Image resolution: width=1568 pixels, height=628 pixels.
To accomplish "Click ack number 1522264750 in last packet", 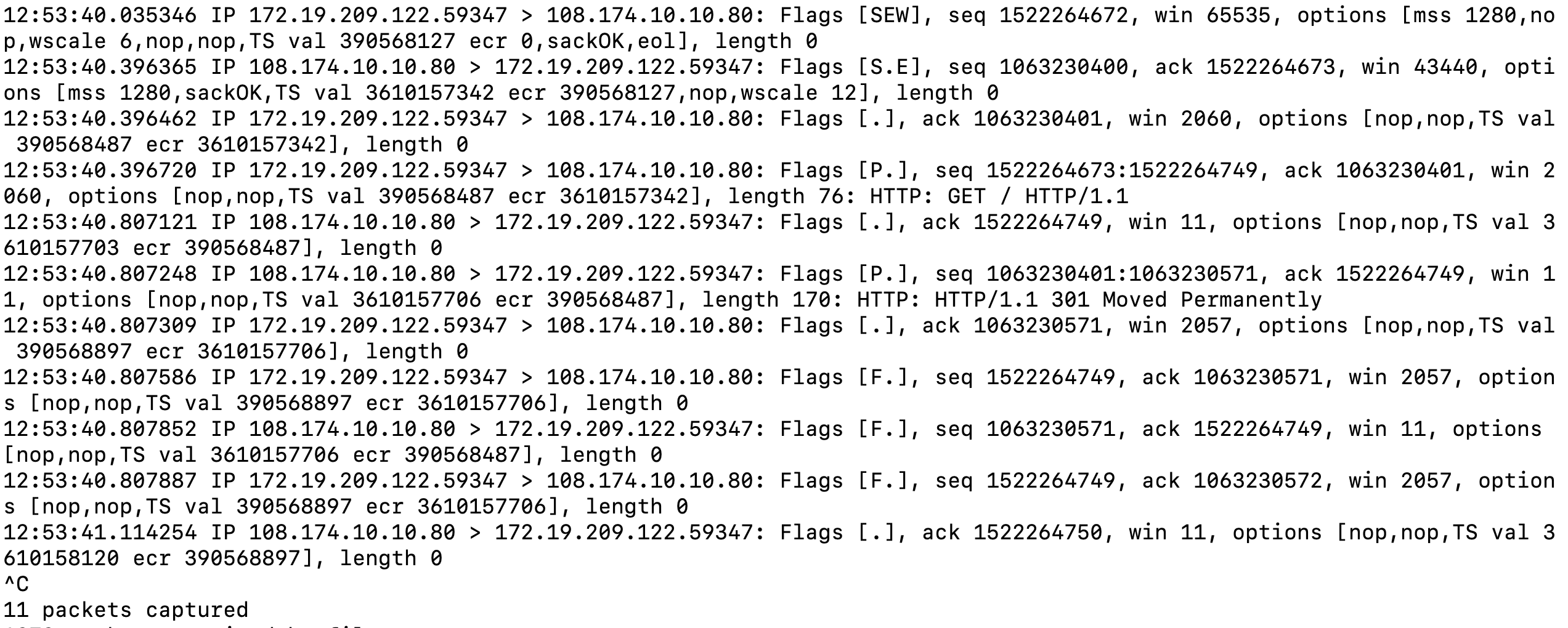I will point(1038,533).
